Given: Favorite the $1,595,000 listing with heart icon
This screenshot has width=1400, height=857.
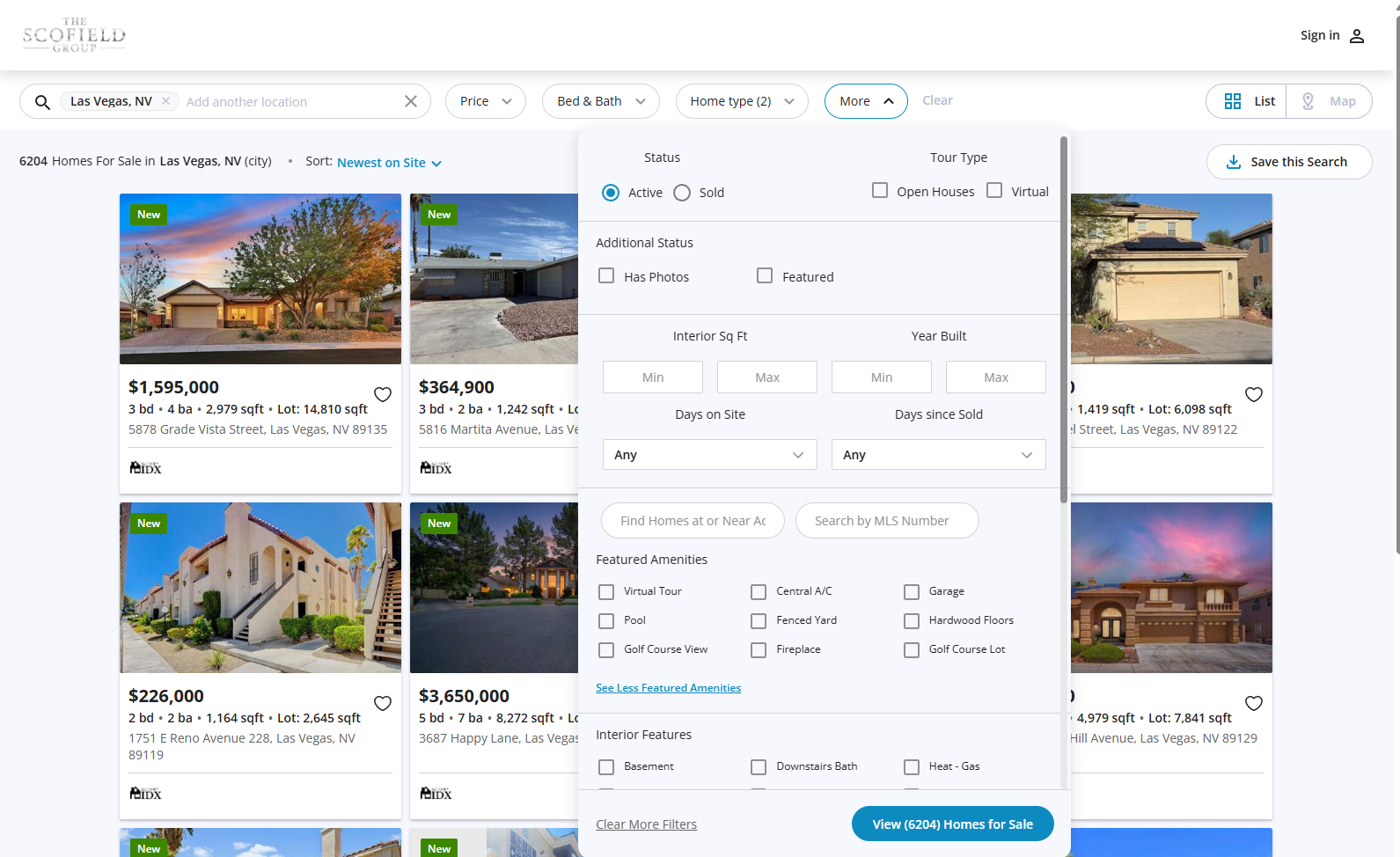Looking at the screenshot, I should pos(383,394).
